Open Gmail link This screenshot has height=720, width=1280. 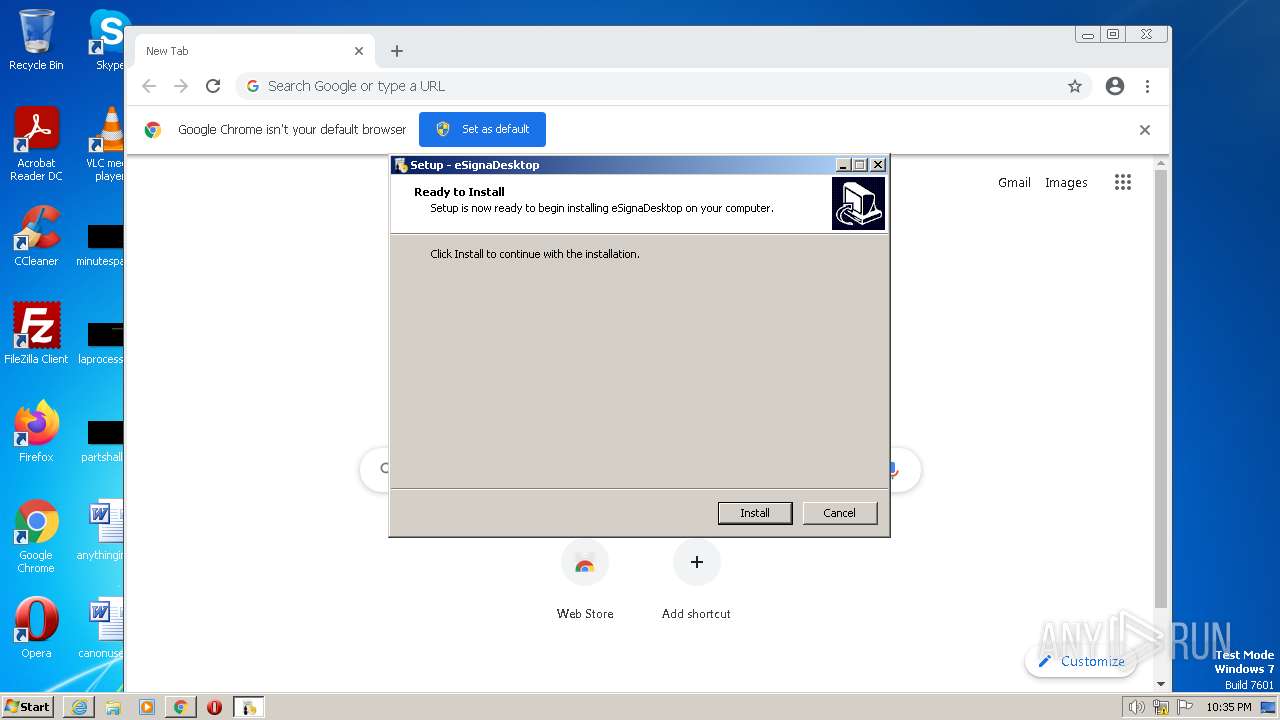[1014, 182]
